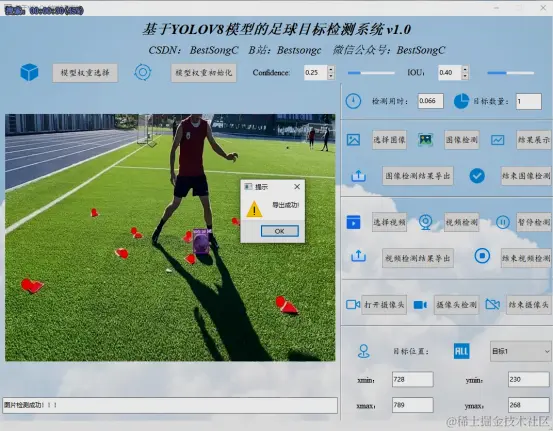
Task: Click the xmax field showing 789
Action: 413,405
